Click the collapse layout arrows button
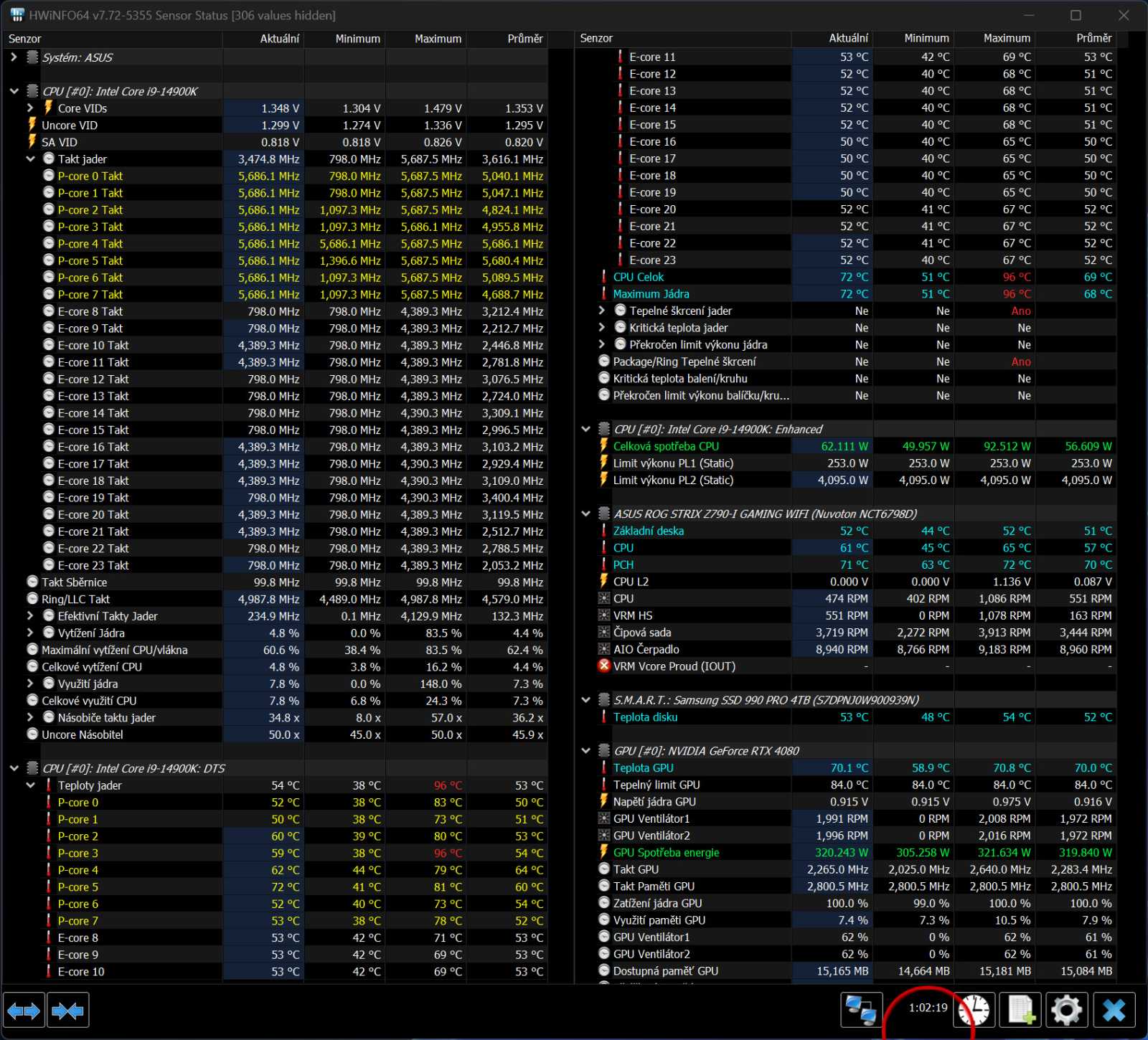Image resolution: width=1148 pixels, height=1040 pixels. pyautogui.click(x=68, y=1011)
